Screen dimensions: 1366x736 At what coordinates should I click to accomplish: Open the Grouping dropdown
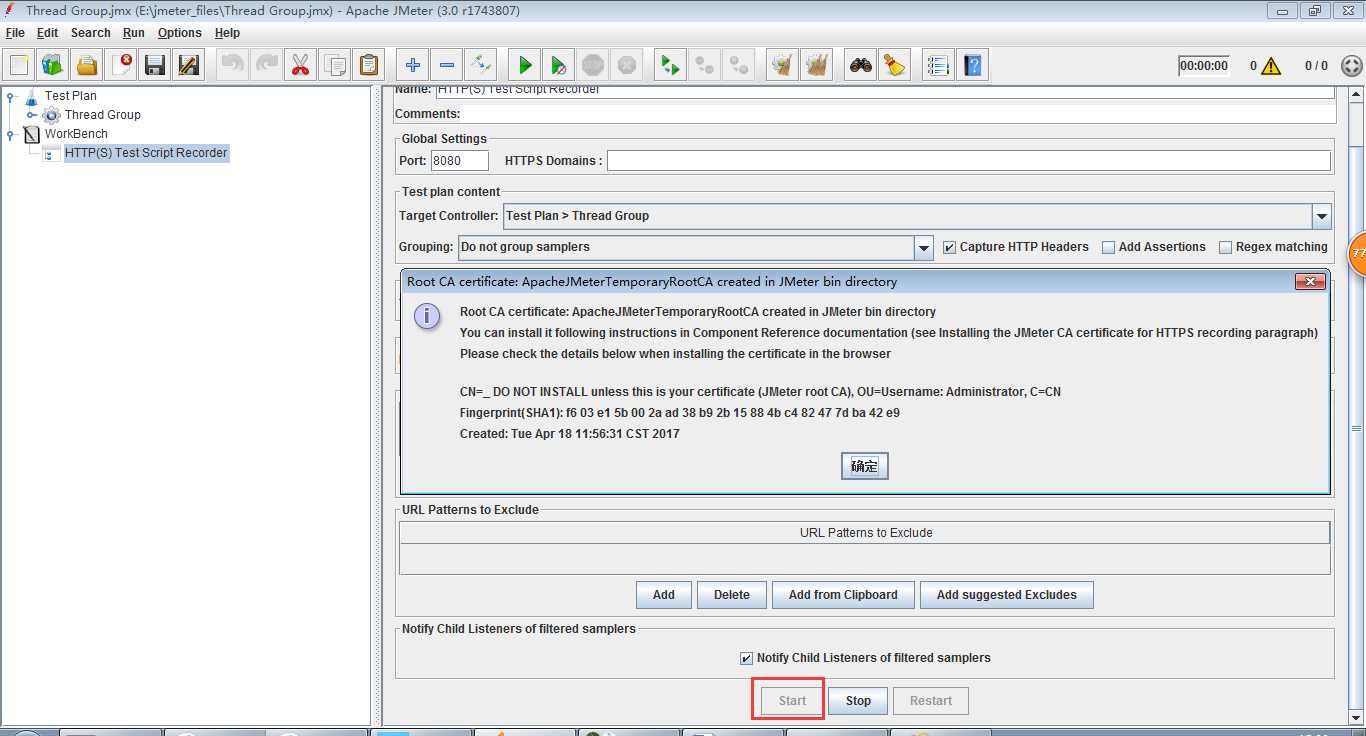[x=924, y=247]
